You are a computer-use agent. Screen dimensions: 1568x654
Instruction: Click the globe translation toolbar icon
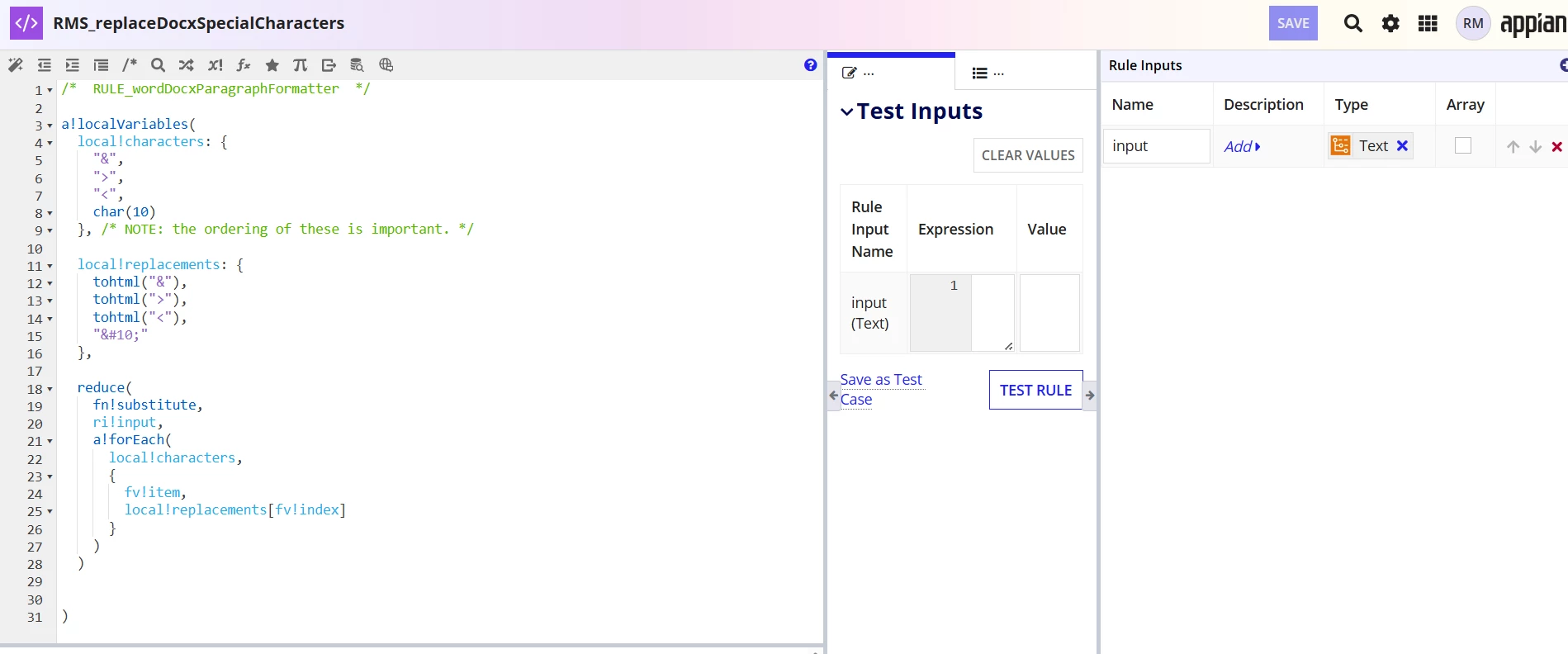pos(386,65)
